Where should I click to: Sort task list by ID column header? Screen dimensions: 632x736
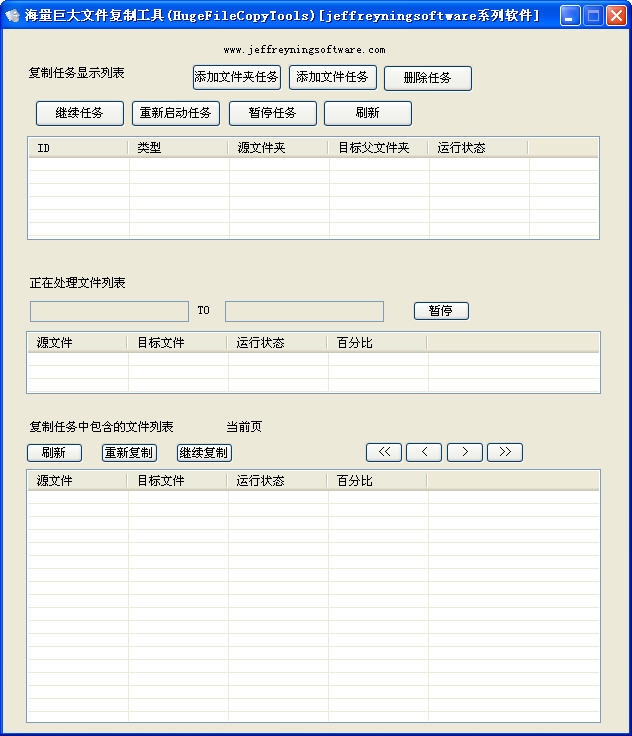78,148
